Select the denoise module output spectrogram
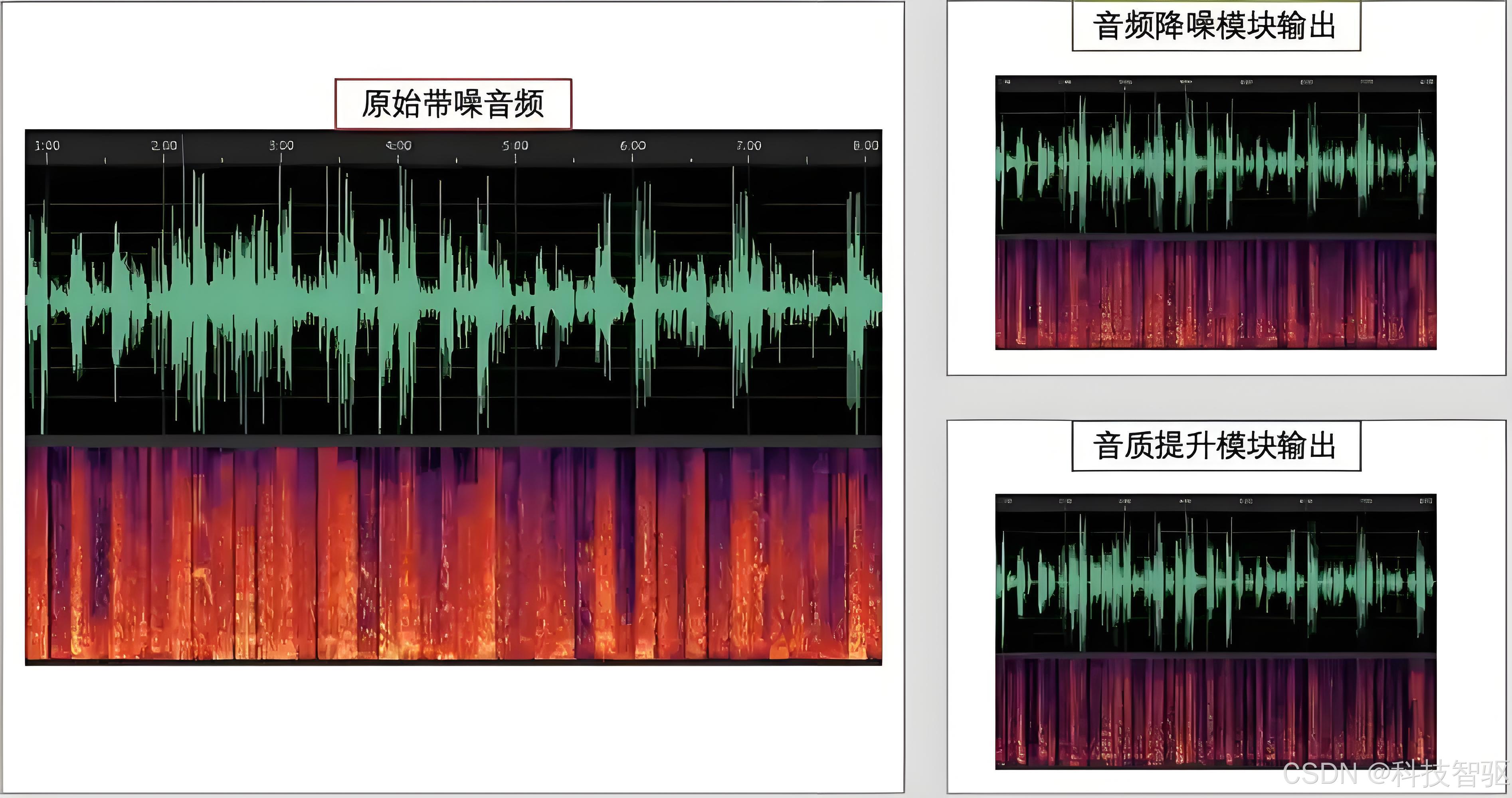The image size is (1512, 798). (x=1215, y=293)
